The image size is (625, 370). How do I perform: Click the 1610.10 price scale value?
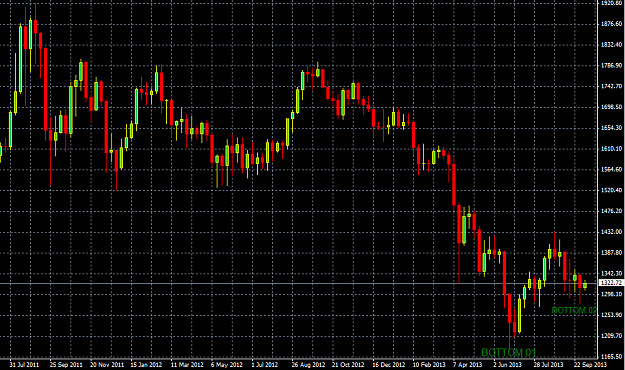[x=611, y=149]
